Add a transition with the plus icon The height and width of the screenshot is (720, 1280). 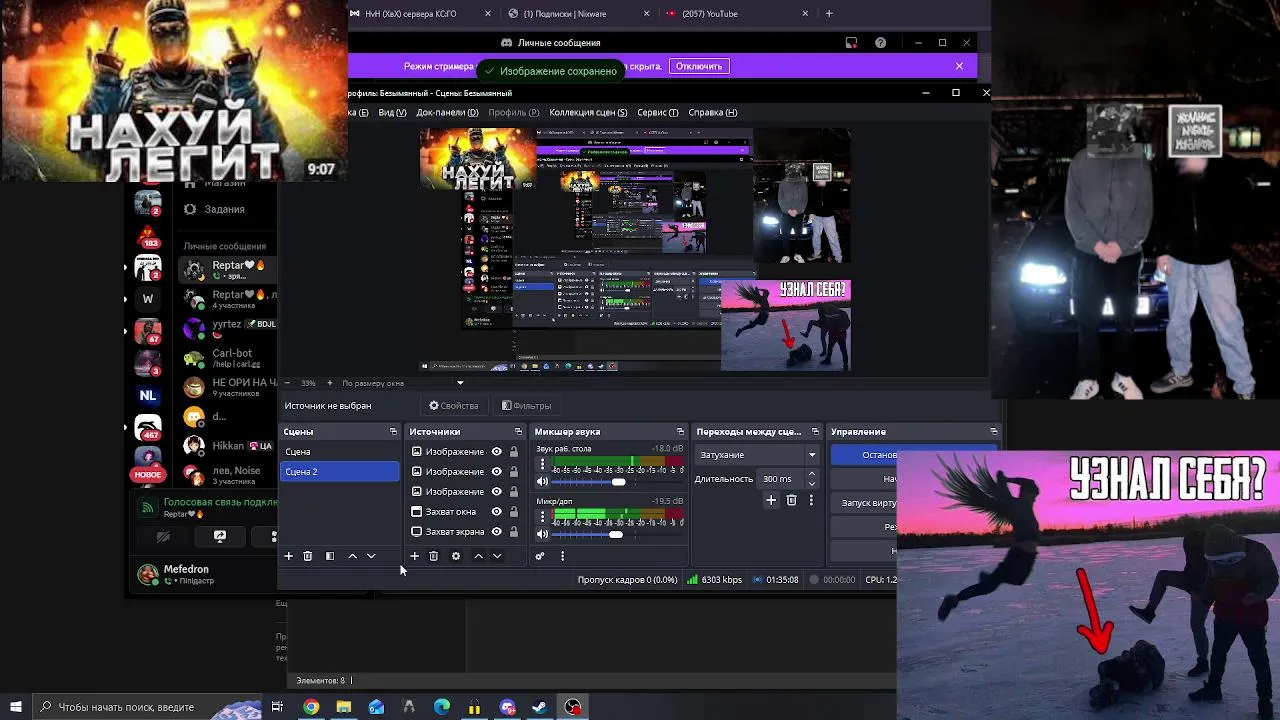tap(771, 500)
